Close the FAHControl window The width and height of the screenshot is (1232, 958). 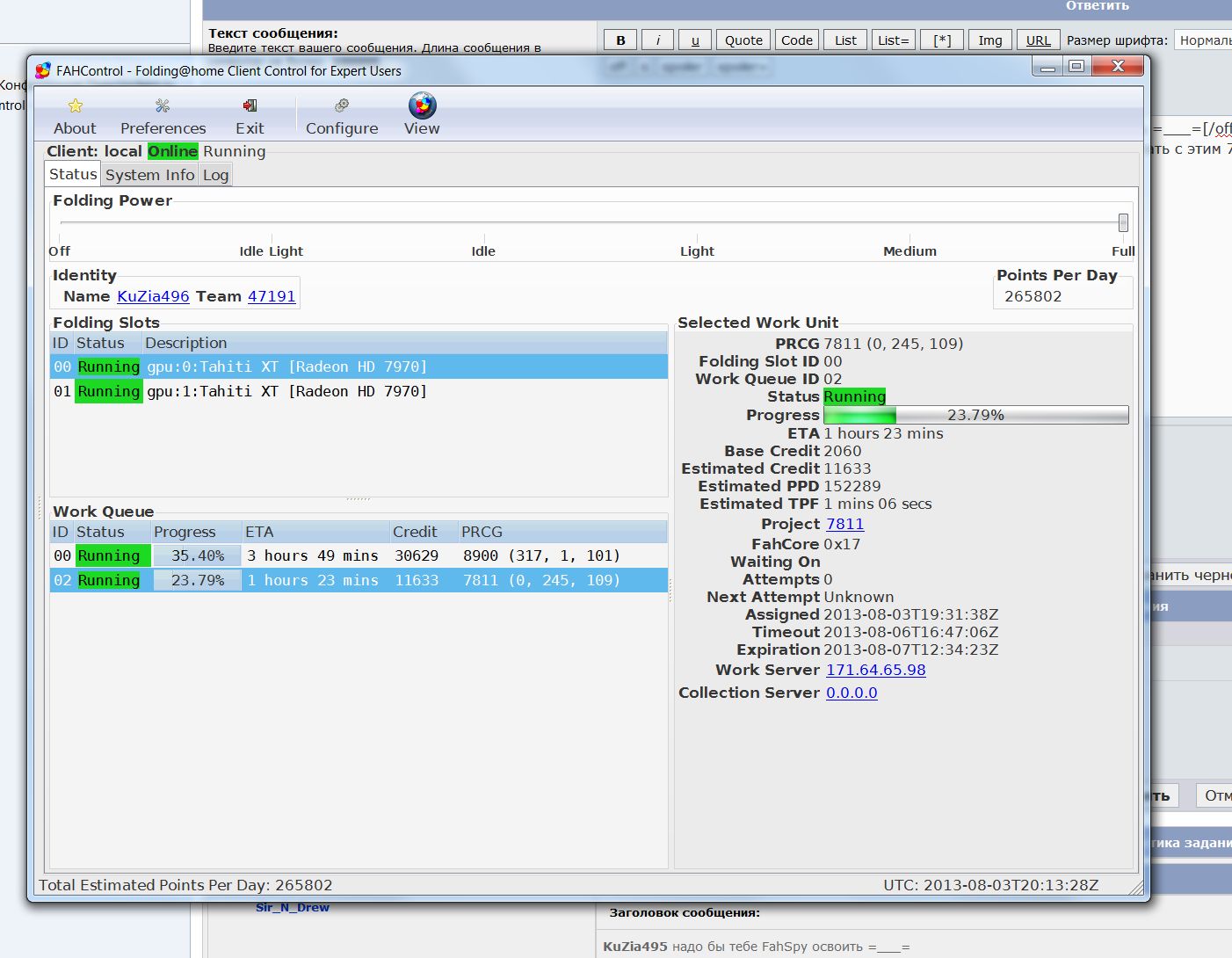[x=1118, y=66]
